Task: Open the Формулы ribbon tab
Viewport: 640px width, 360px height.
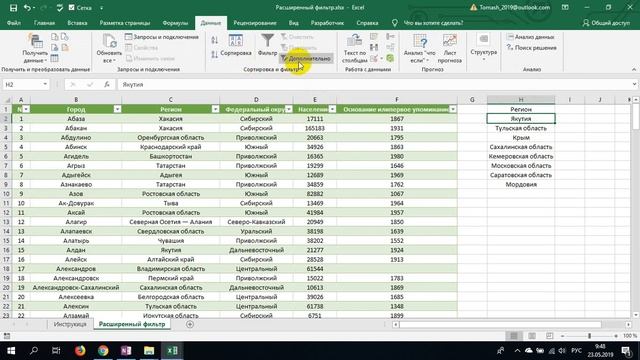Action: click(175, 23)
